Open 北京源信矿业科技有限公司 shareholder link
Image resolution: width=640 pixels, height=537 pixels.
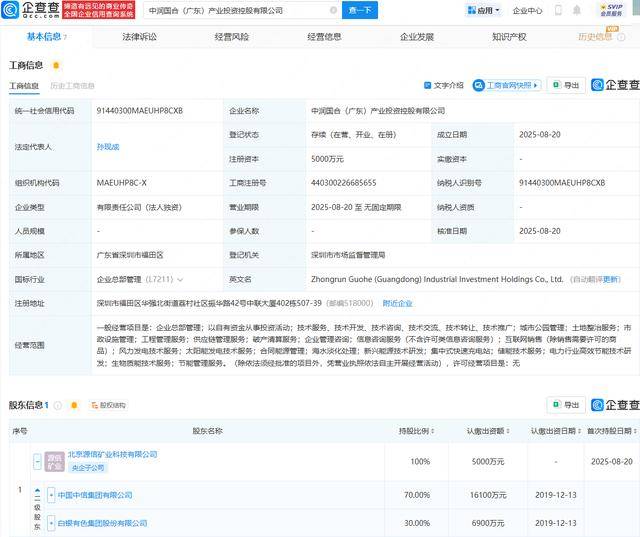(x=112, y=455)
